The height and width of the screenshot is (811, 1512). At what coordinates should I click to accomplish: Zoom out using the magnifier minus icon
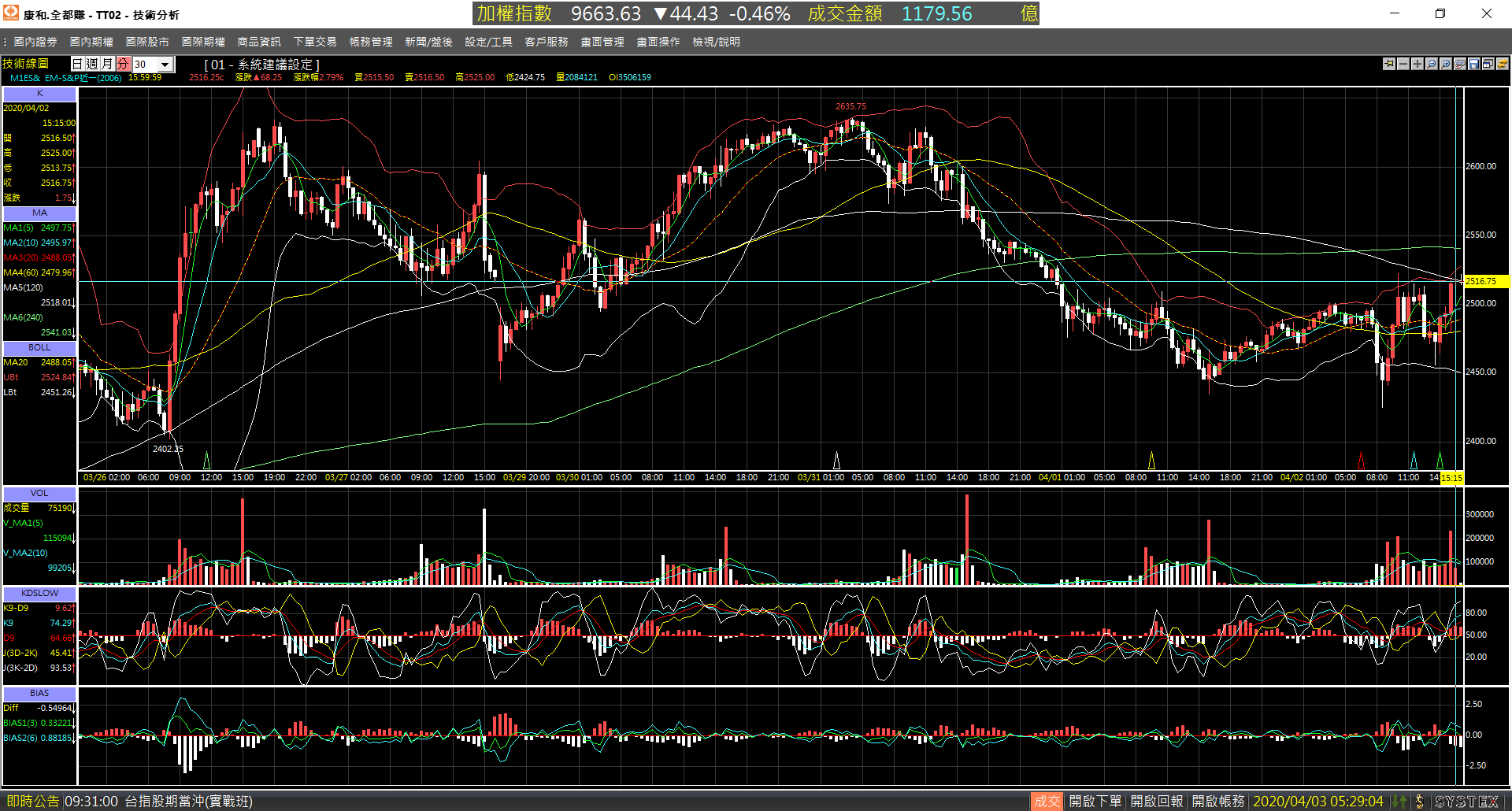tap(1432, 64)
